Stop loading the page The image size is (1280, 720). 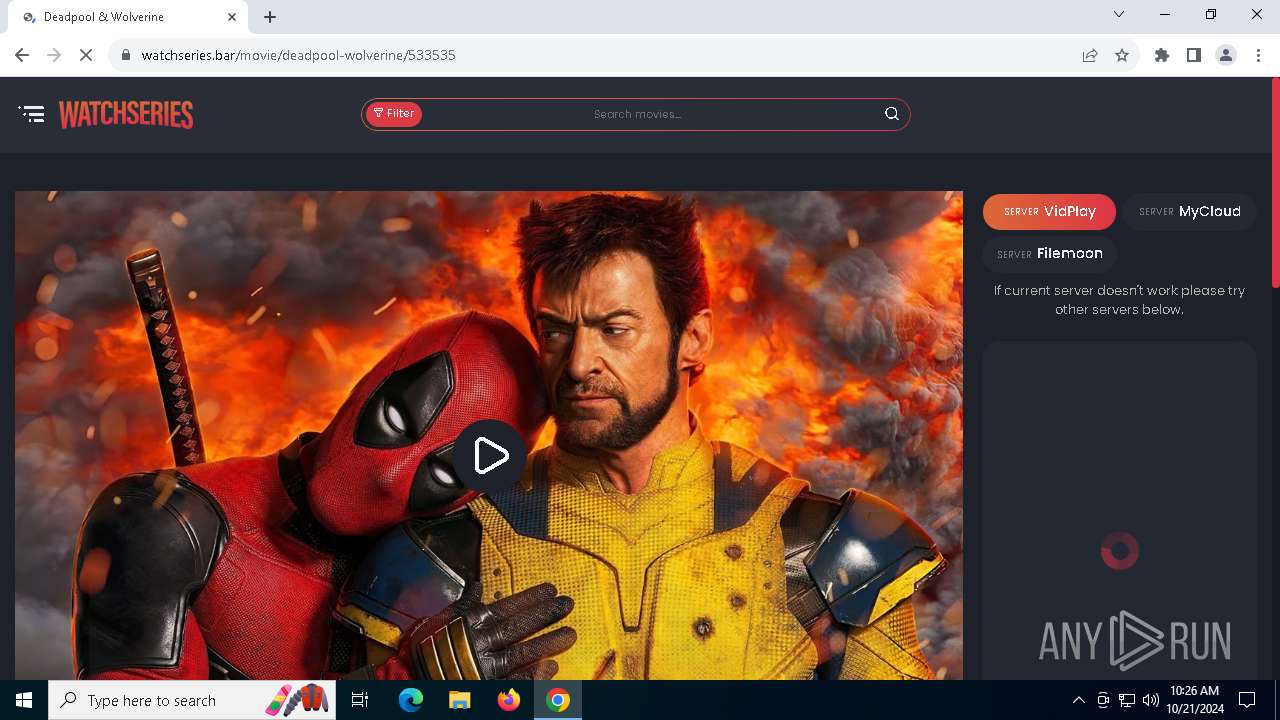(x=86, y=55)
